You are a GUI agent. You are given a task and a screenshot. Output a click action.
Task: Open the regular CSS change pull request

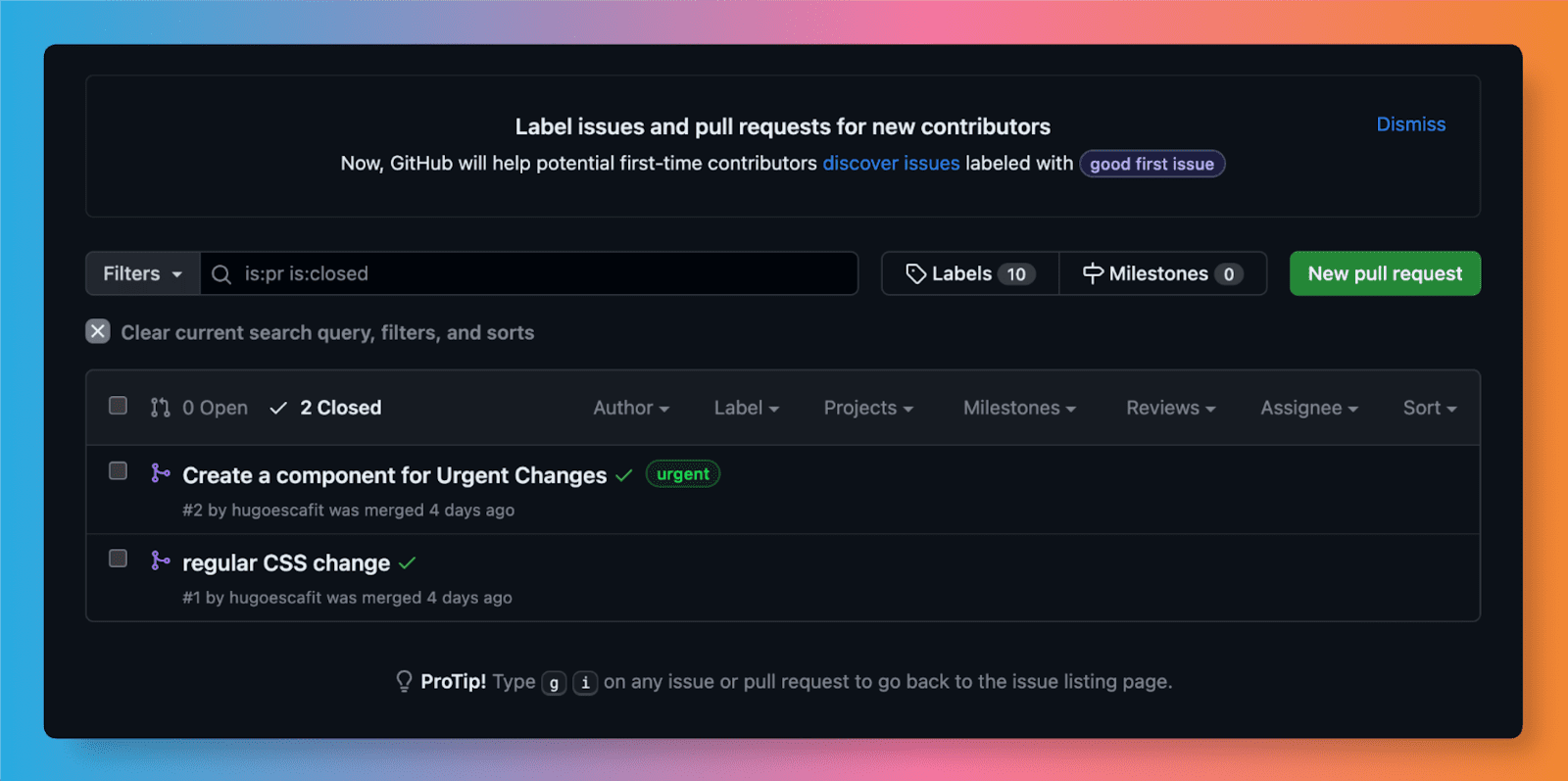click(x=286, y=562)
